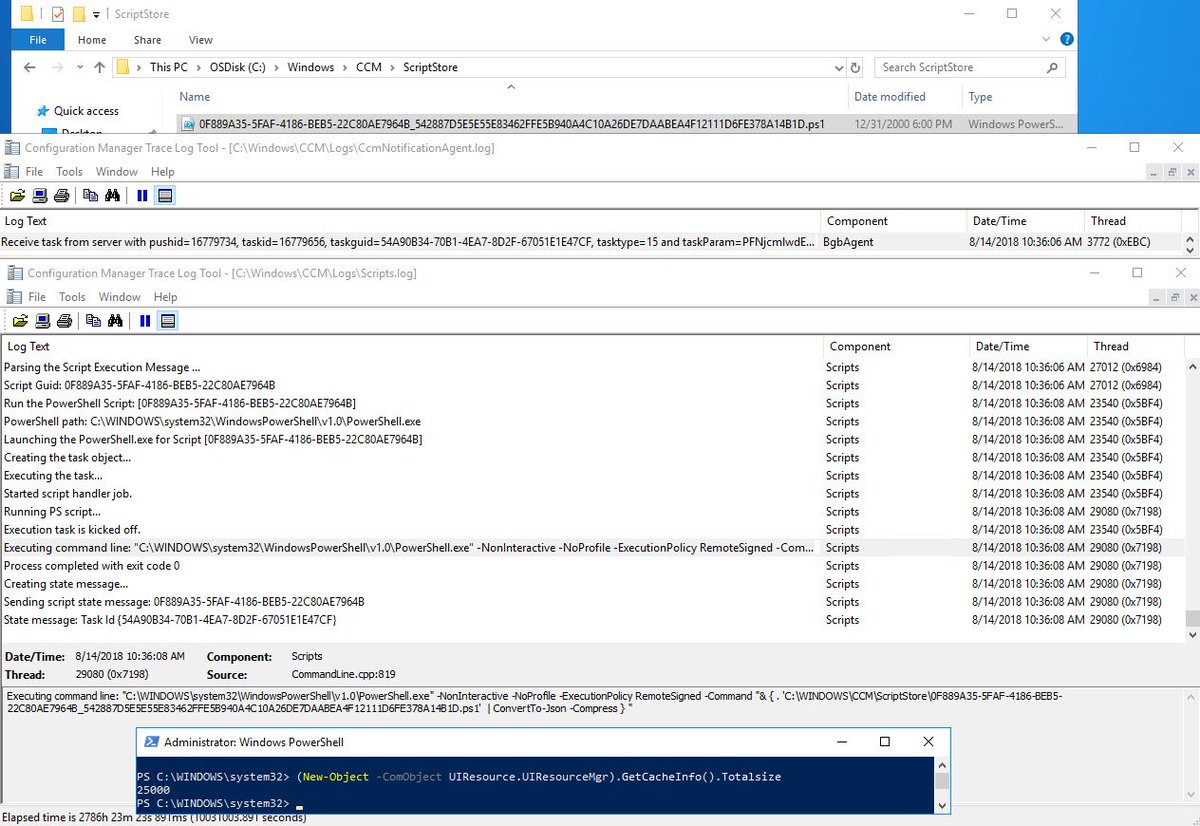This screenshot has height=826, width=1200.
Task: Click Date/Time column header in Scripts.log
Action: coord(1002,346)
